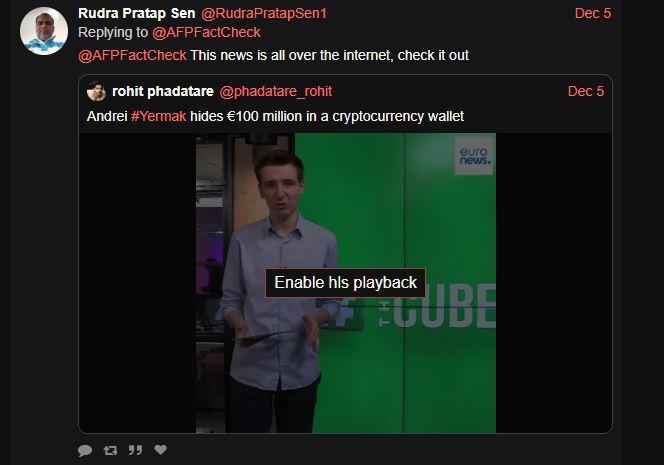Click the Rudra Pratap Sen display name
Viewport: 664px width, 465px height.
click(136, 13)
